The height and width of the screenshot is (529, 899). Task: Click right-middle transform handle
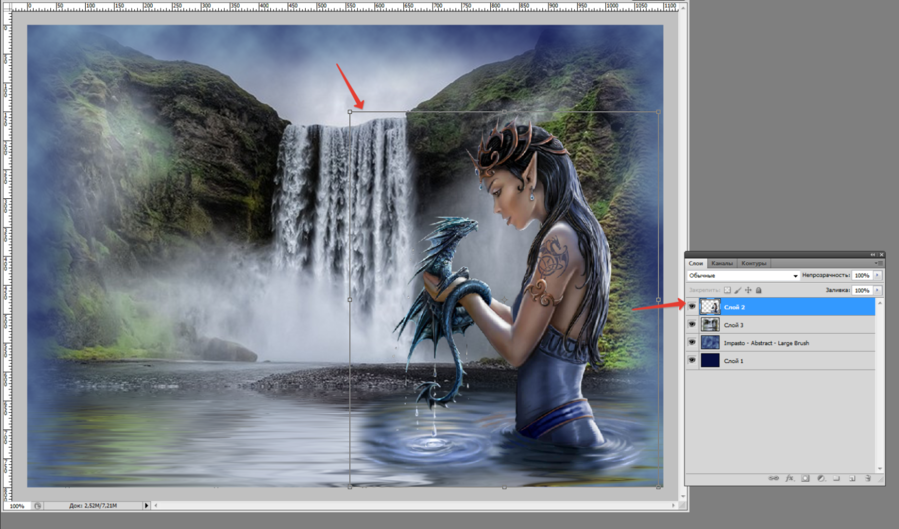click(x=658, y=299)
